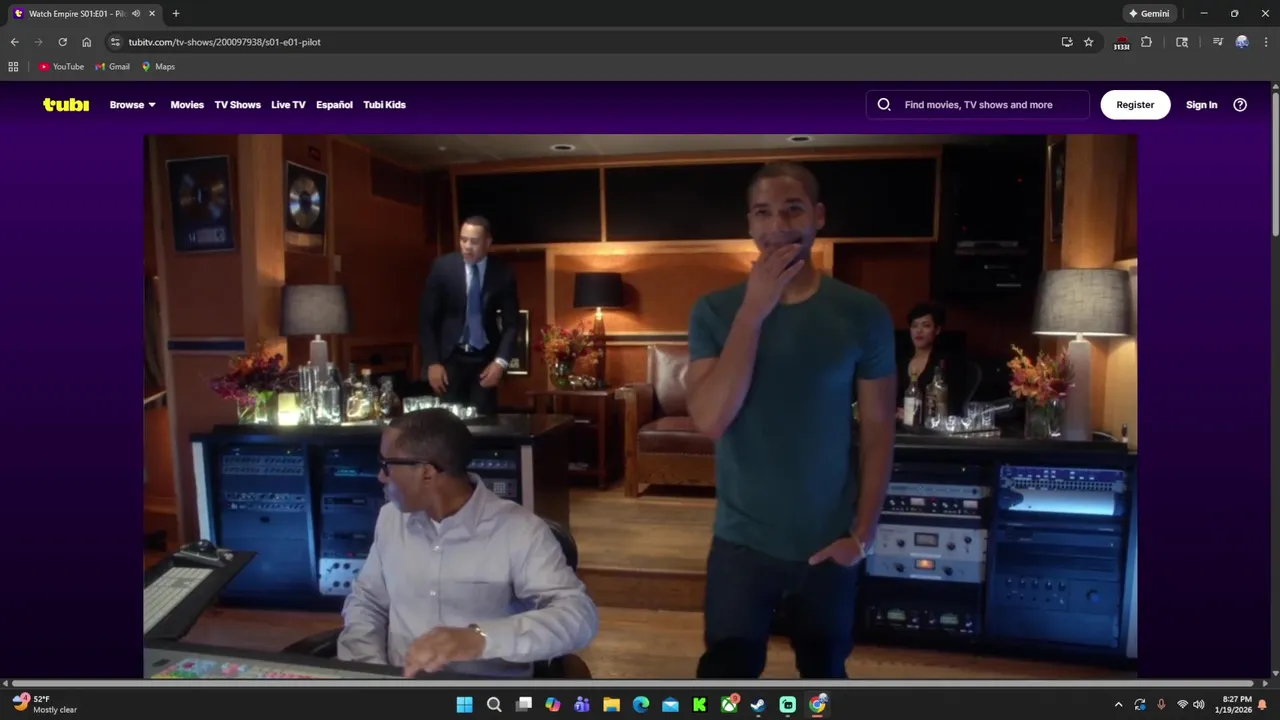Open the red extension with 11331 badge
This screenshot has width=1280, height=720.
(1122, 43)
